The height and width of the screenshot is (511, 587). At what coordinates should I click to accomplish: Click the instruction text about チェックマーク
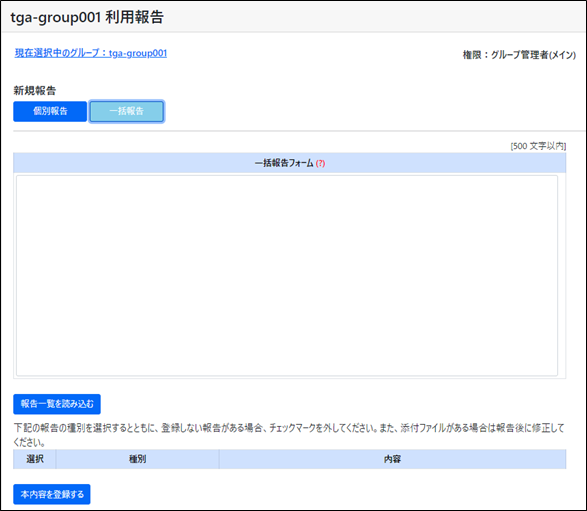[x=289, y=435]
